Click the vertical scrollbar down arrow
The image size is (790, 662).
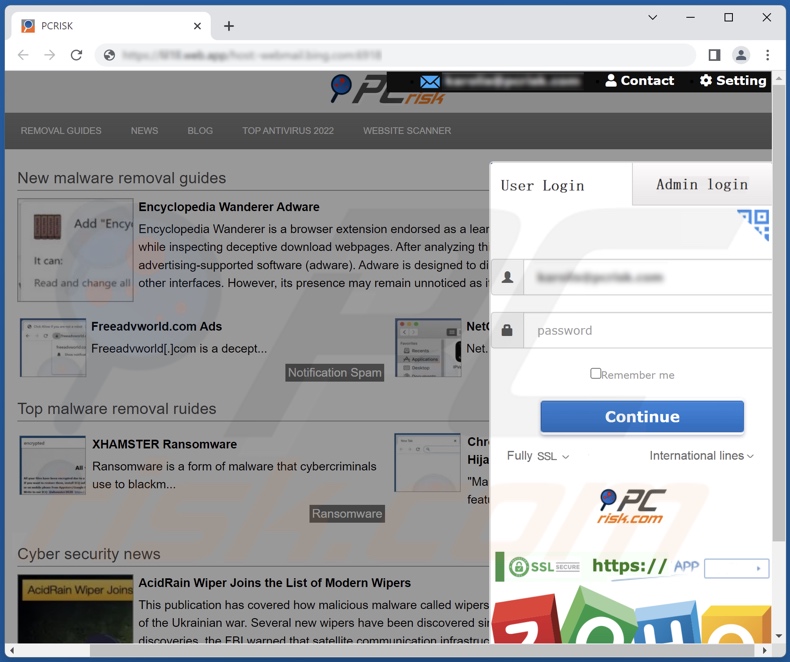779,636
